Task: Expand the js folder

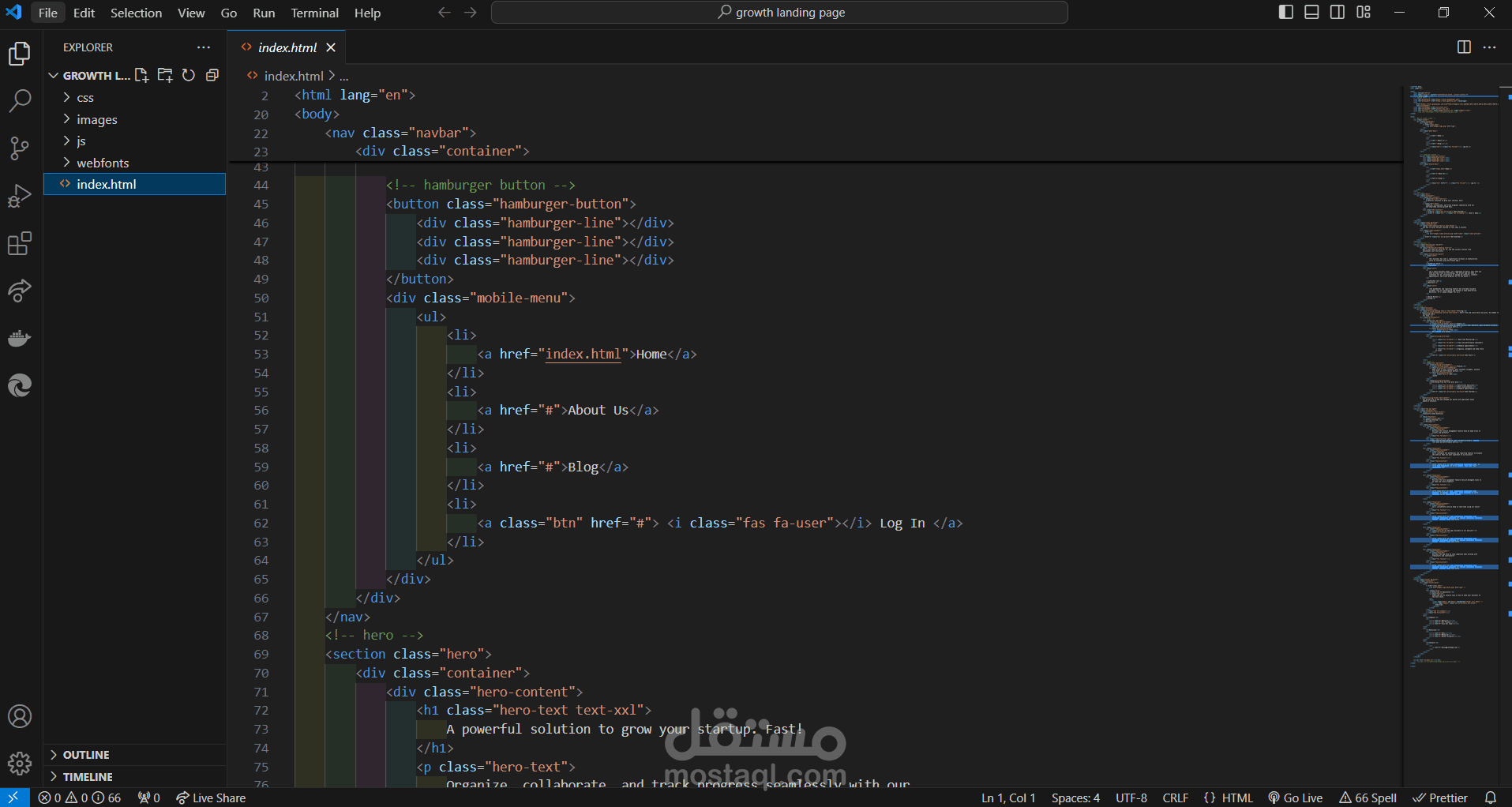Action: coord(135,141)
